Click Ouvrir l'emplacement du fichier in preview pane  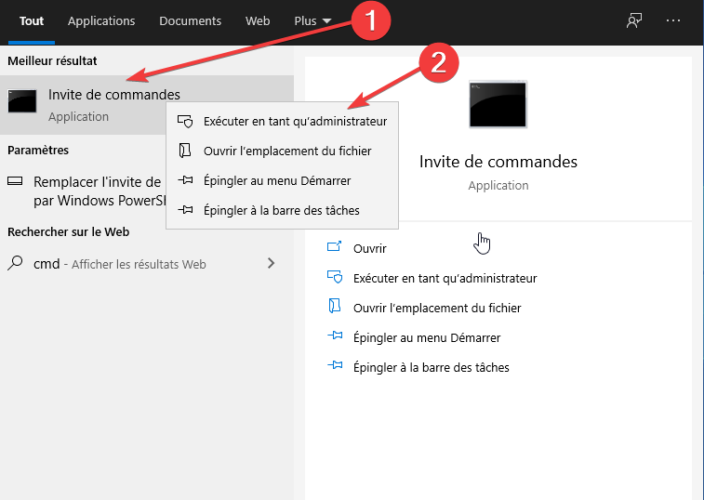click(437, 308)
